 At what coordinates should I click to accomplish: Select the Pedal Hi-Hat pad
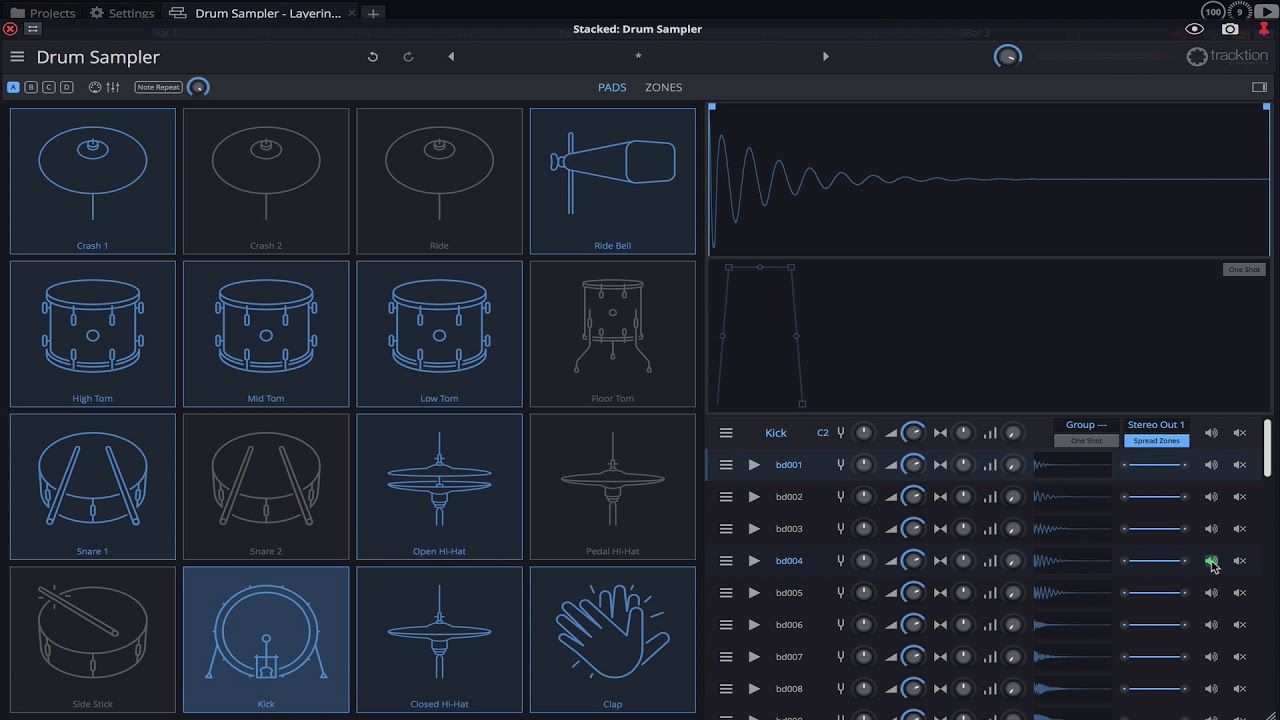[x=613, y=487]
